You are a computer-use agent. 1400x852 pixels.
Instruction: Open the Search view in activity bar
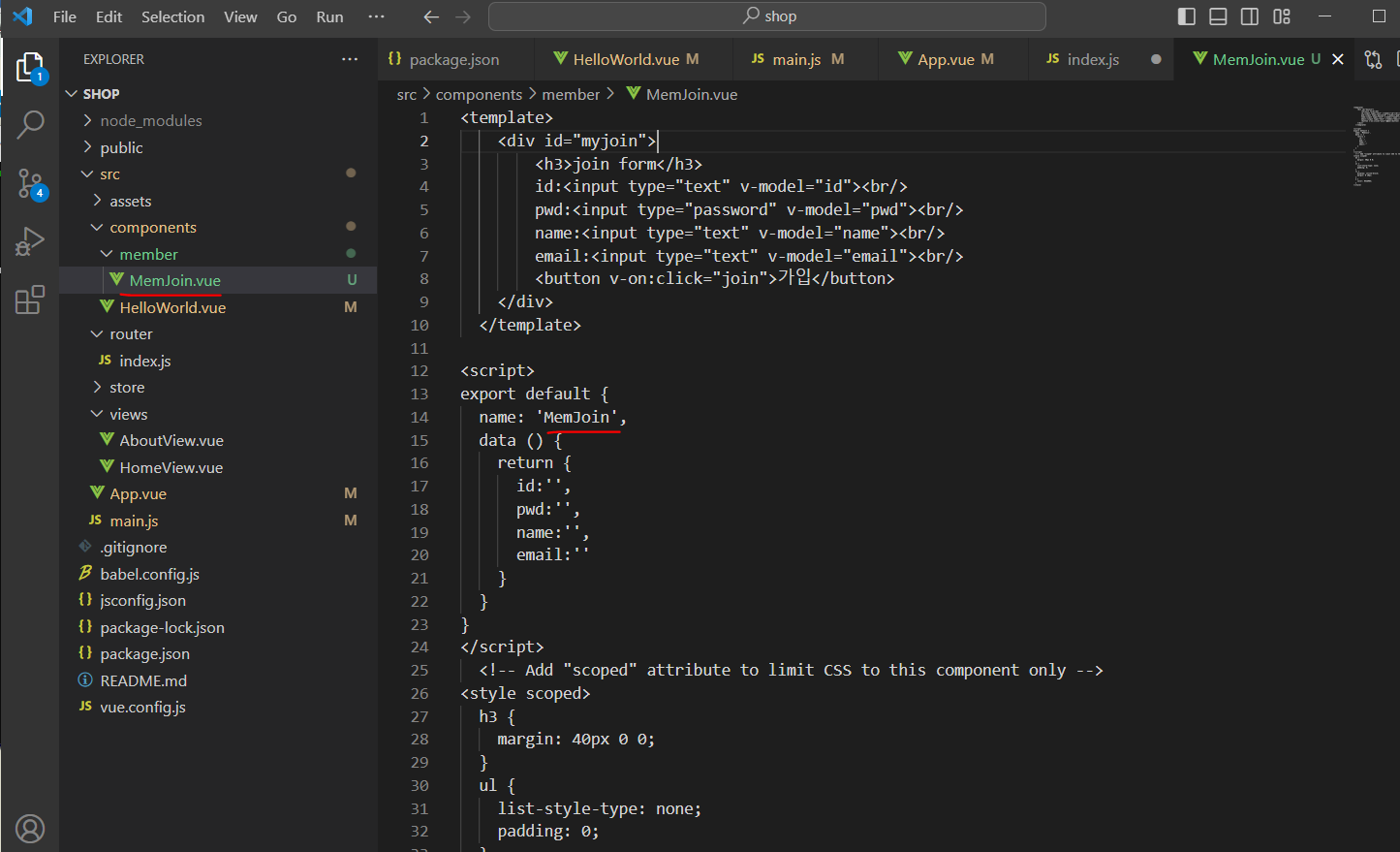click(x=30, y=124)
